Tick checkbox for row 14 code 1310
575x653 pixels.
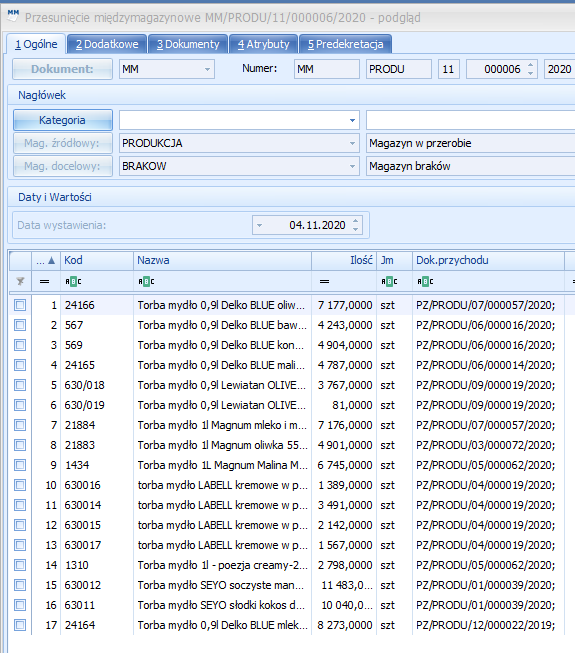click(20, 565)
